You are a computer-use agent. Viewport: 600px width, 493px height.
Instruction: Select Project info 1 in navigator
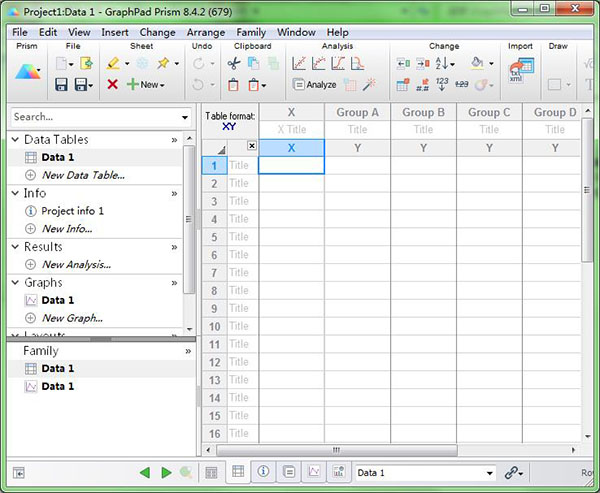click(72, 211)
